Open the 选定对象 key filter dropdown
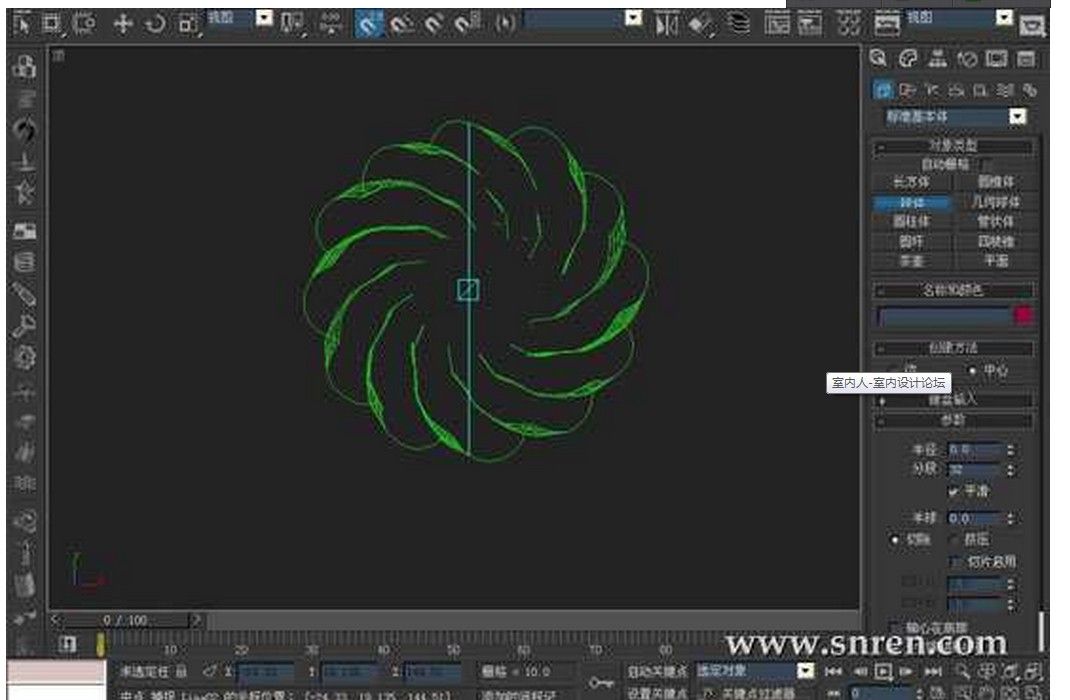The height and width of the screenshot is (700, 1070). click(x=755, y=671)
